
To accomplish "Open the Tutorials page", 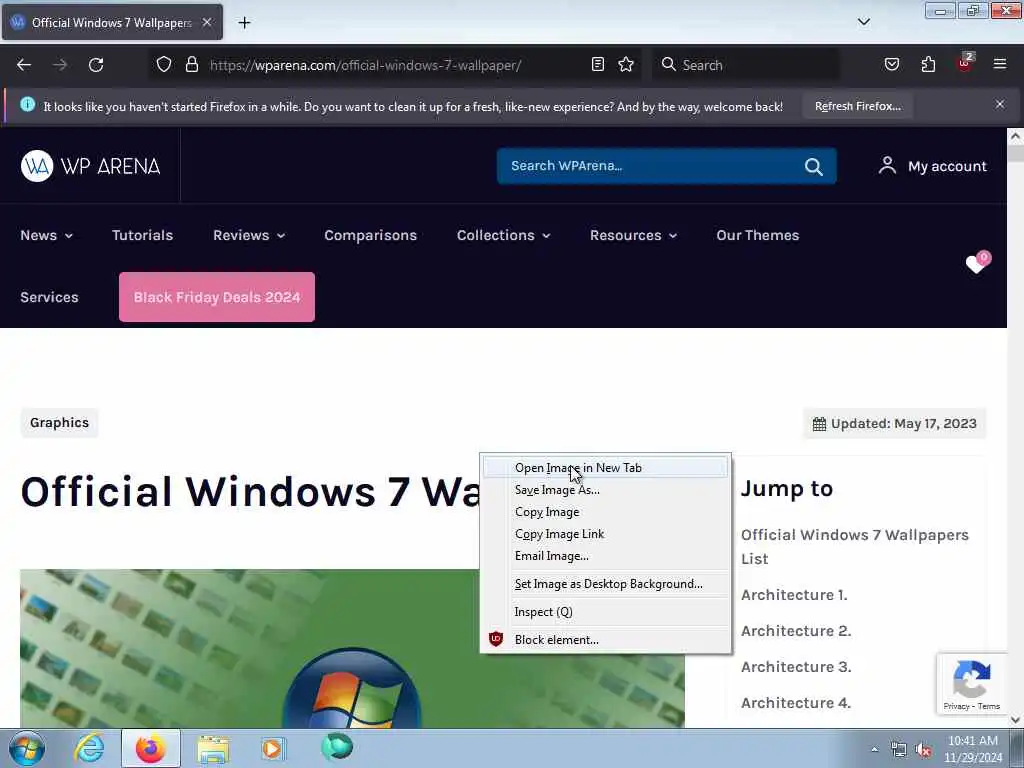I will pyautogui.click(x=142, y=235).
